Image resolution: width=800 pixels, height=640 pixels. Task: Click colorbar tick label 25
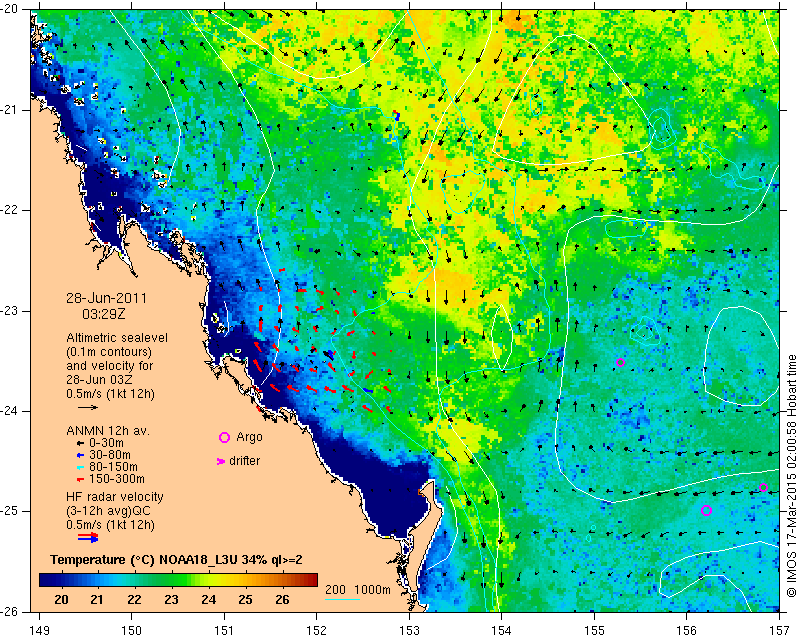245,600
